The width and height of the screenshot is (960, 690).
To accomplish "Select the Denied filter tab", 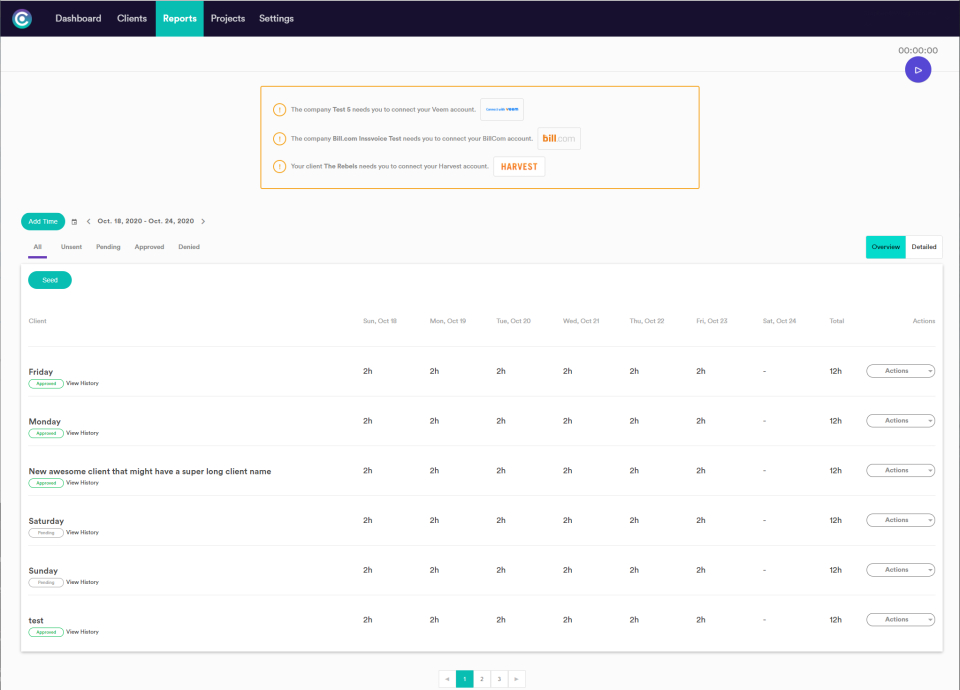I will pos(189,246).
